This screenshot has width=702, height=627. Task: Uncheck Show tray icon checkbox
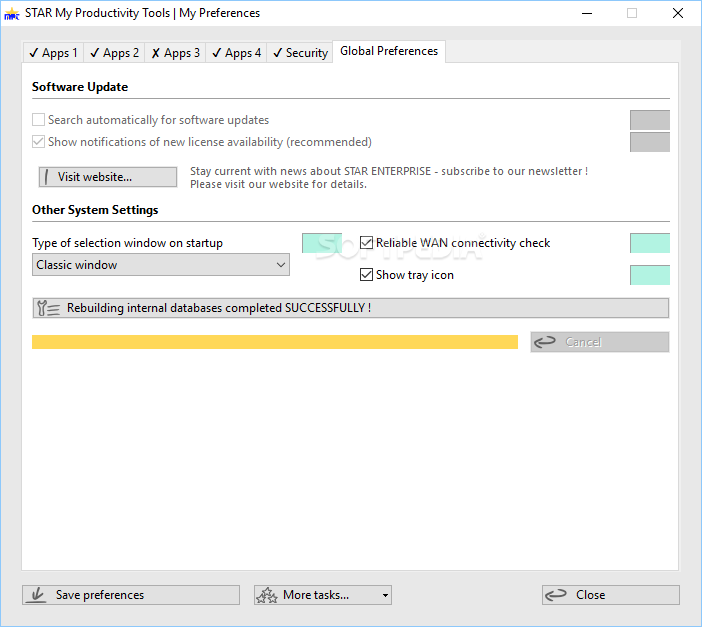click(x=366, y=275)
